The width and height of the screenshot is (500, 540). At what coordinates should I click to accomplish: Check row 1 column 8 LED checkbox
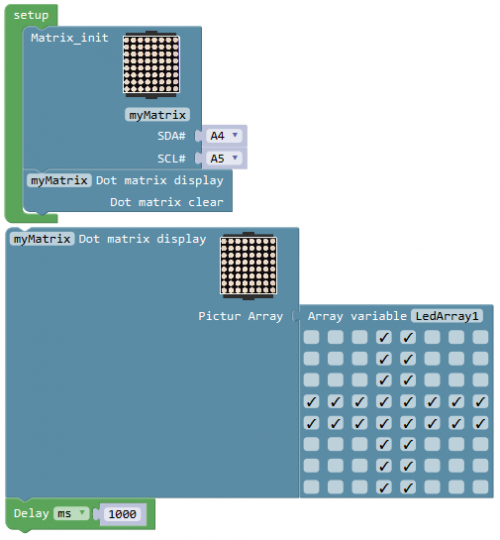pyautogui.click(x=480, y=337)
